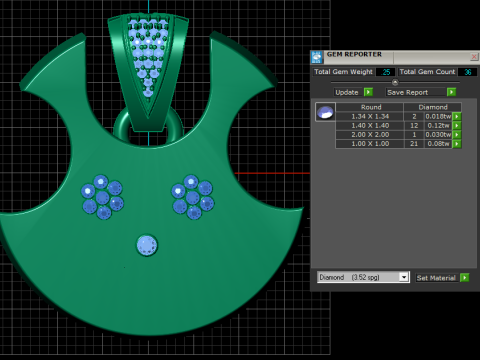Select the 2.00 X 2.00 size cell
The image size is (480, 360).
tap(370, 135)
